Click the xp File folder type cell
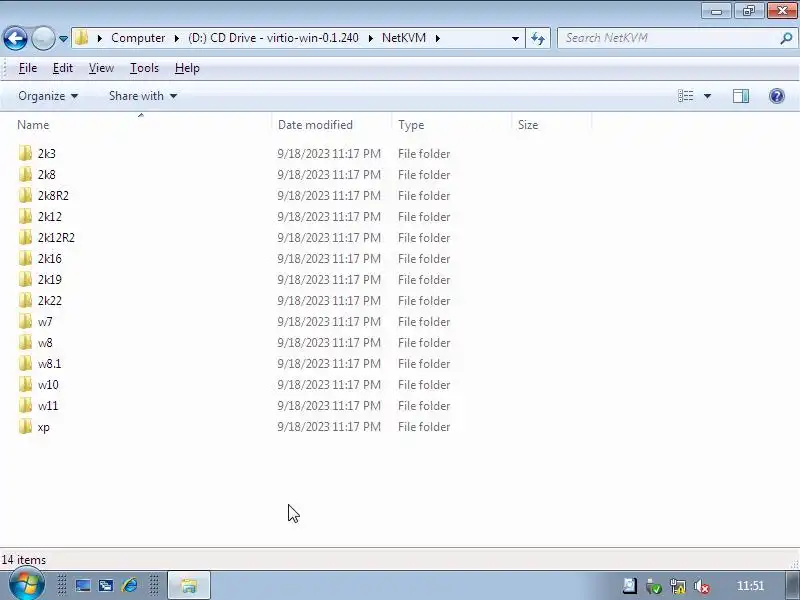This screenshot has height=600, width=800. coord(424,427)
